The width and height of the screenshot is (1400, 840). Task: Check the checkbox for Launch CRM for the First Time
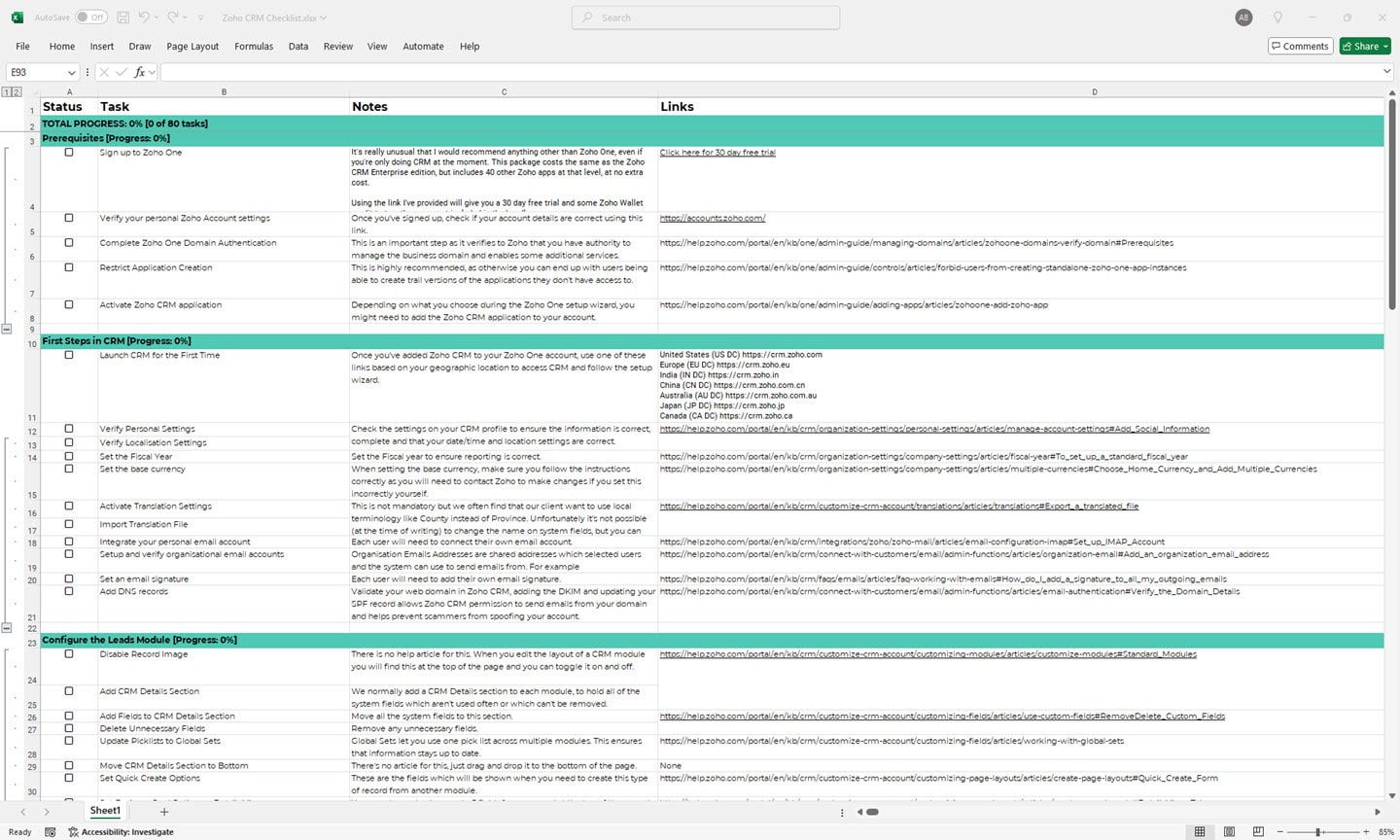[68, 355]
